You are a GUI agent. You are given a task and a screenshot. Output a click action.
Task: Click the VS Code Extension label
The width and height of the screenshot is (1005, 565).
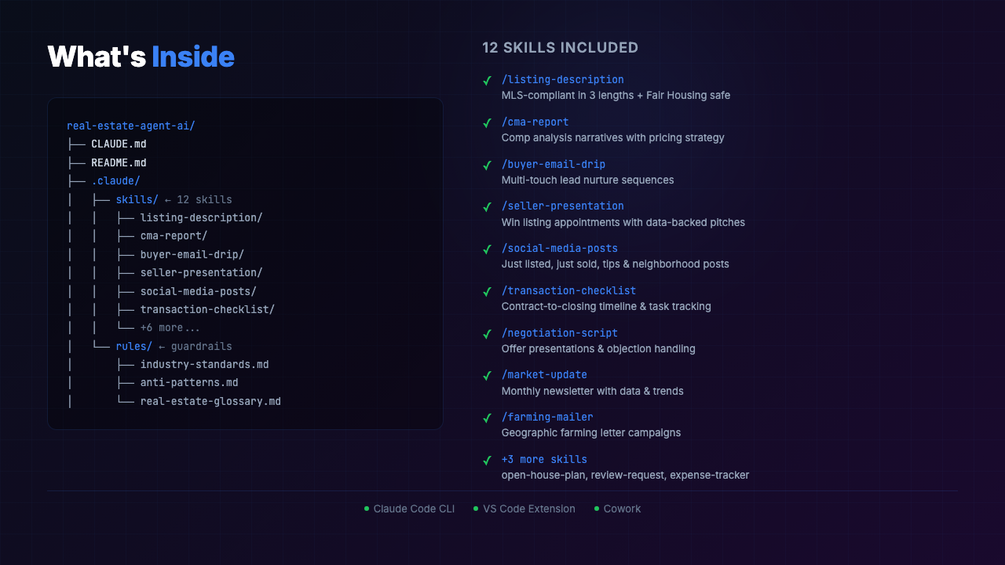pyautogui.click(x=529, y=509)
